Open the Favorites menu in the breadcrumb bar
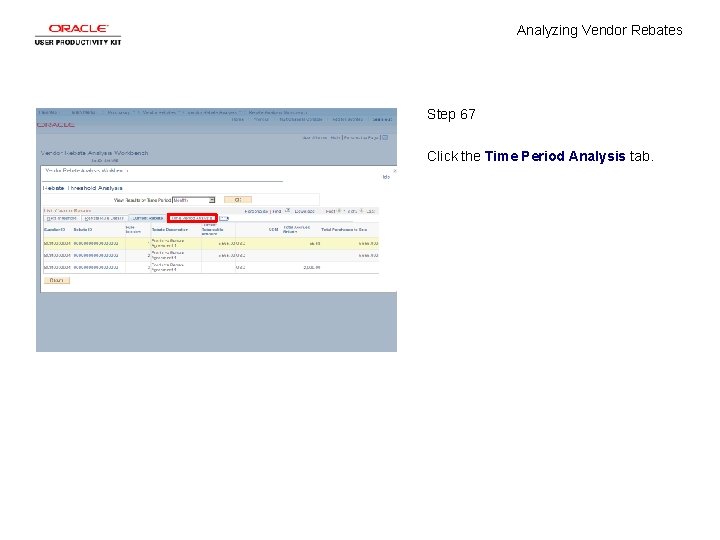This screenshot has height=540, width=720. tap(49, 112)
